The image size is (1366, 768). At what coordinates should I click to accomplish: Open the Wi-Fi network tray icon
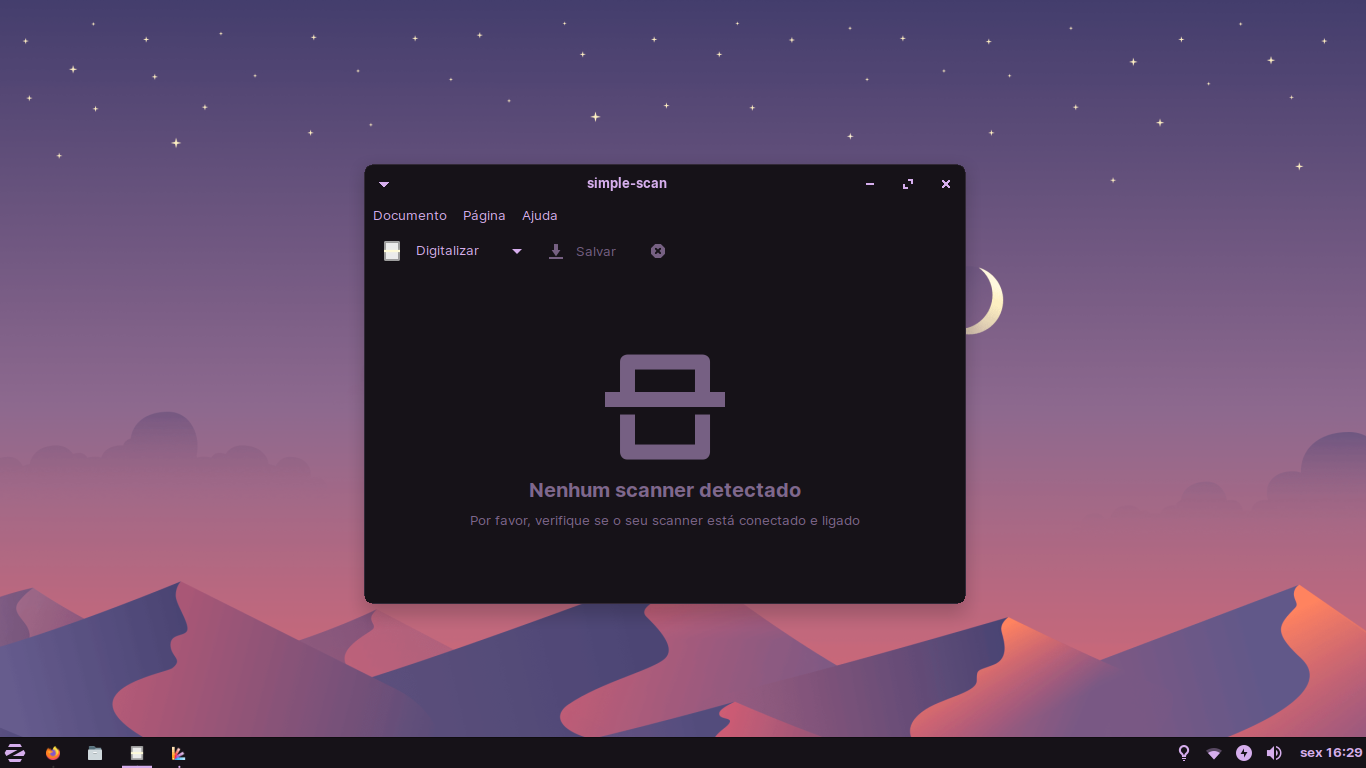[1214, 753]
